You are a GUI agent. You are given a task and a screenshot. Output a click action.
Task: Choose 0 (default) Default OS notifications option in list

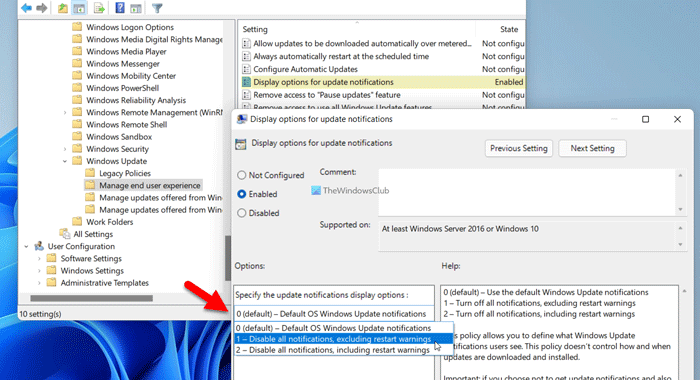coord(344,328)
